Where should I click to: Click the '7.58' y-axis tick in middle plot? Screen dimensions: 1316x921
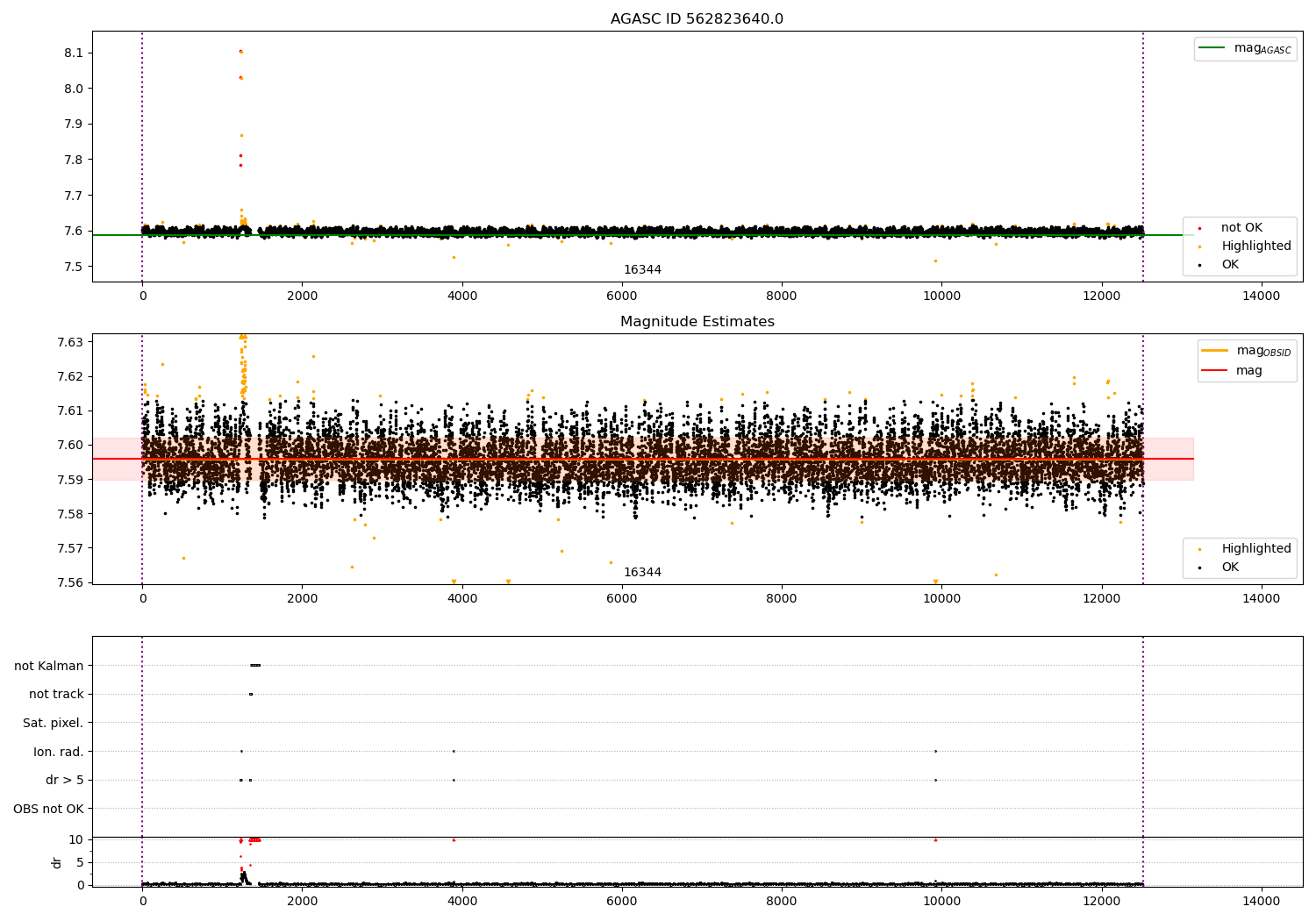coord(69,514)
